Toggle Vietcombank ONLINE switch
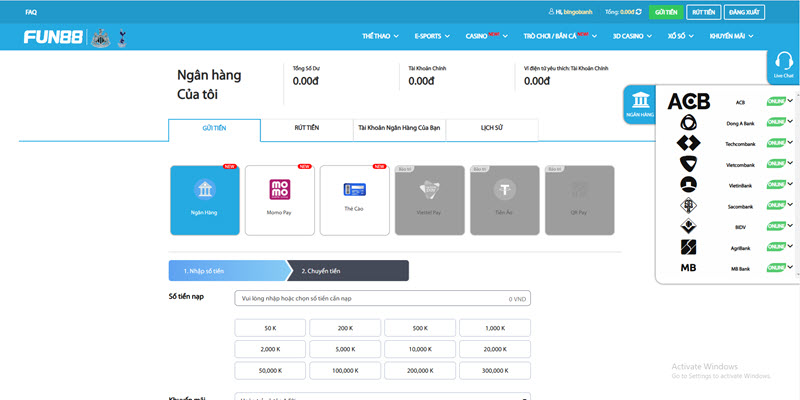This screenshot has width=800, height=400. tap(776, 164)
